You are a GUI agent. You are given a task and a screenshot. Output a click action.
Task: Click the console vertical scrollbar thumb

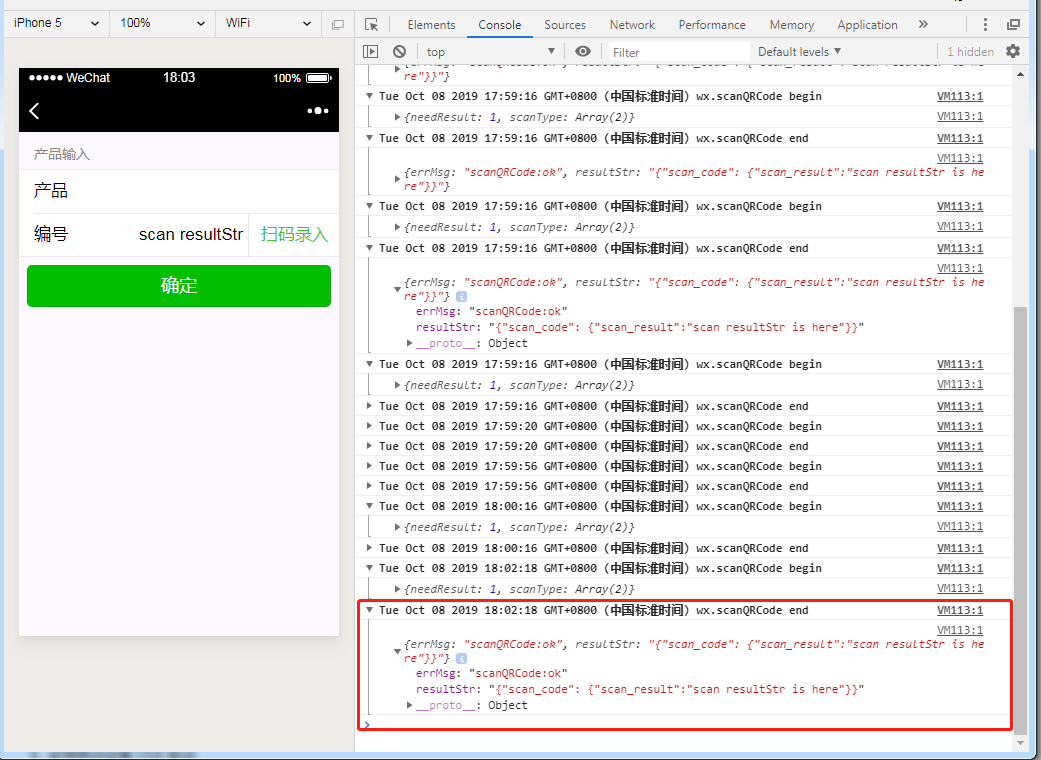pos(1020,518)
